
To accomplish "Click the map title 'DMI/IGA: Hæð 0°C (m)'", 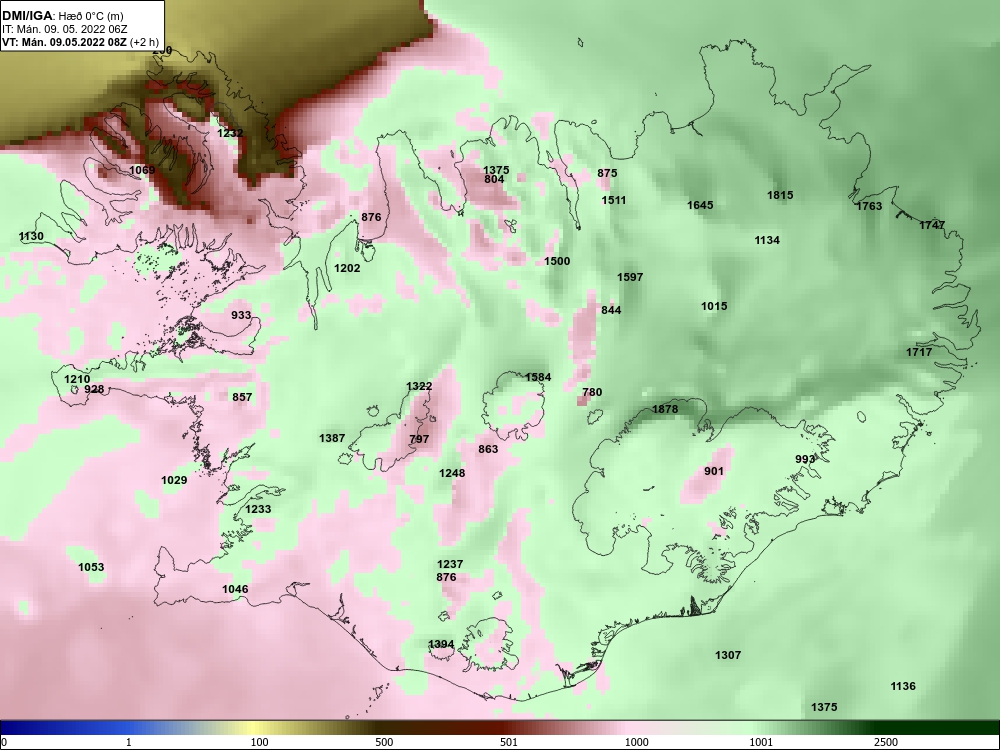I will pos(62,16).
